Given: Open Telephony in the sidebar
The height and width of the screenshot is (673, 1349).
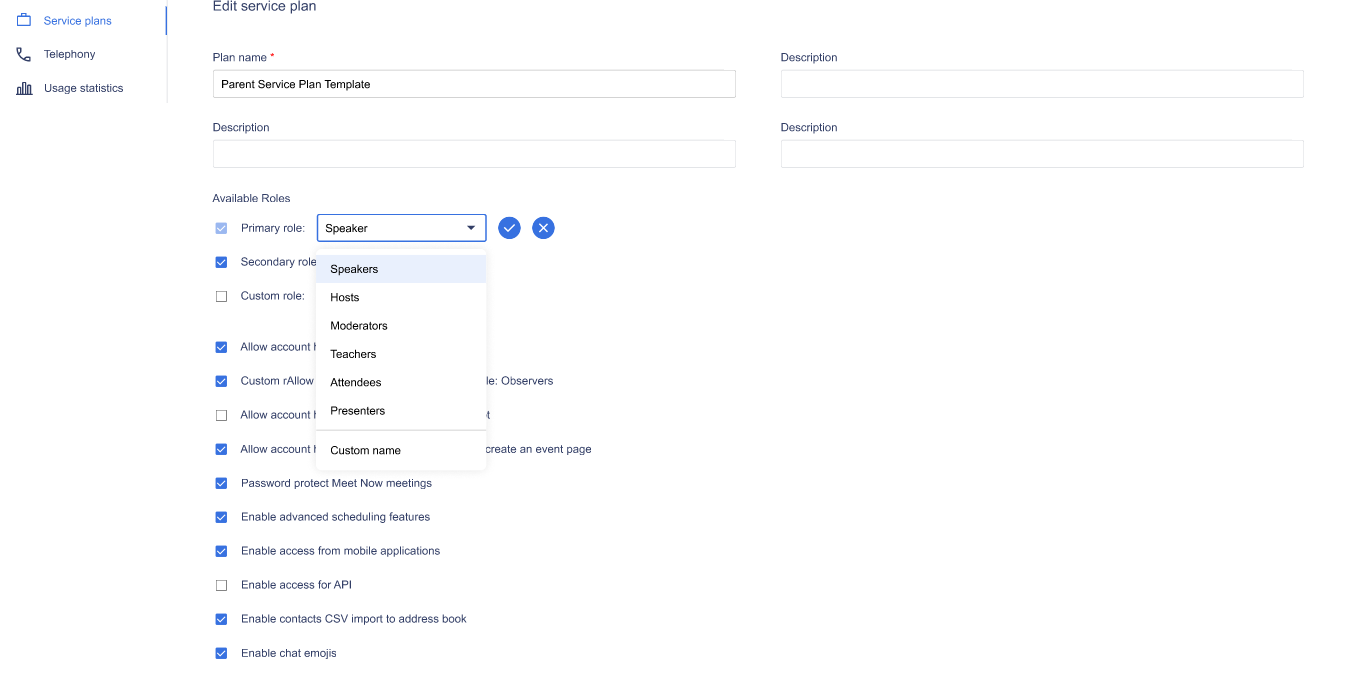Looking at the screenshot, I should [69, 54].
